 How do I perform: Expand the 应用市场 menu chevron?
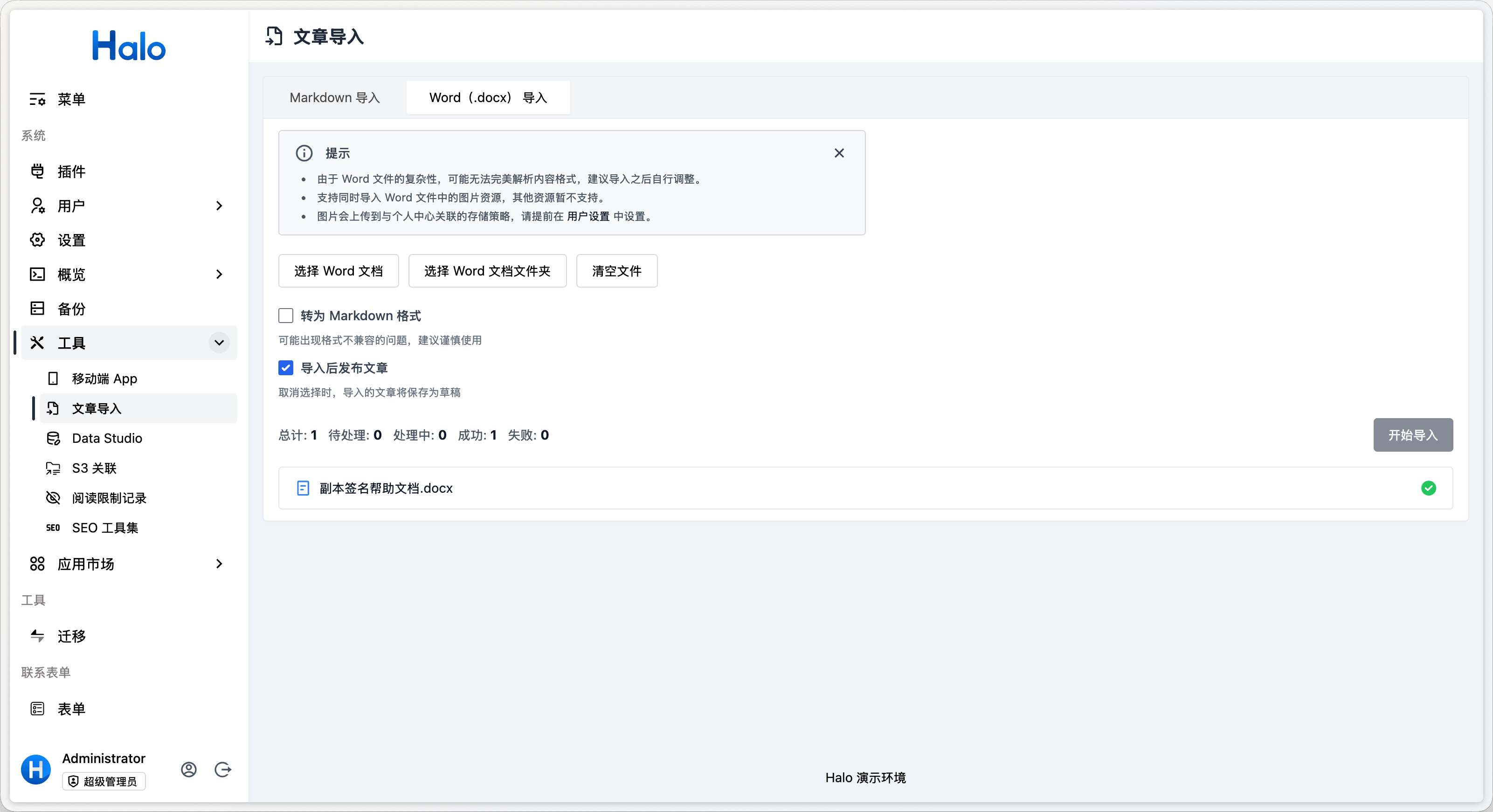click(x=219, y=564)
